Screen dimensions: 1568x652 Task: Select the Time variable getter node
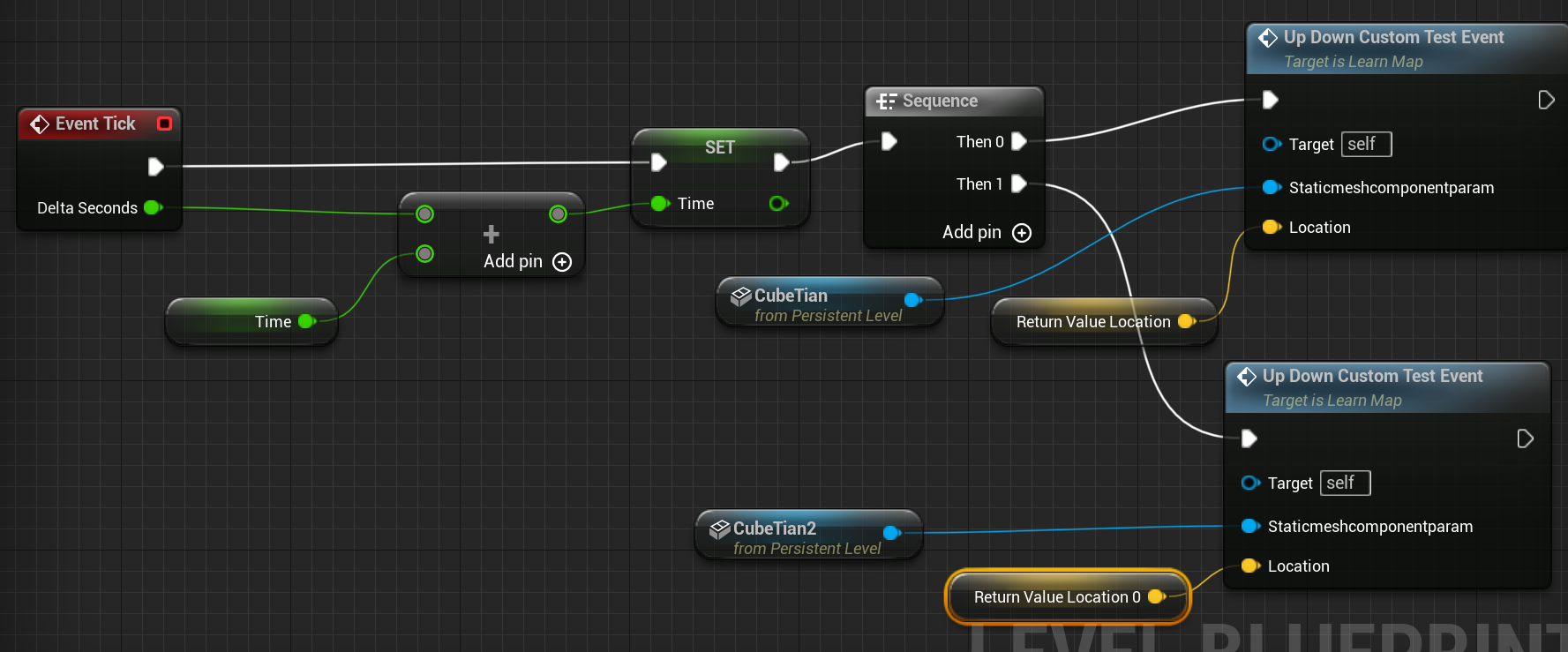[251, 321]
